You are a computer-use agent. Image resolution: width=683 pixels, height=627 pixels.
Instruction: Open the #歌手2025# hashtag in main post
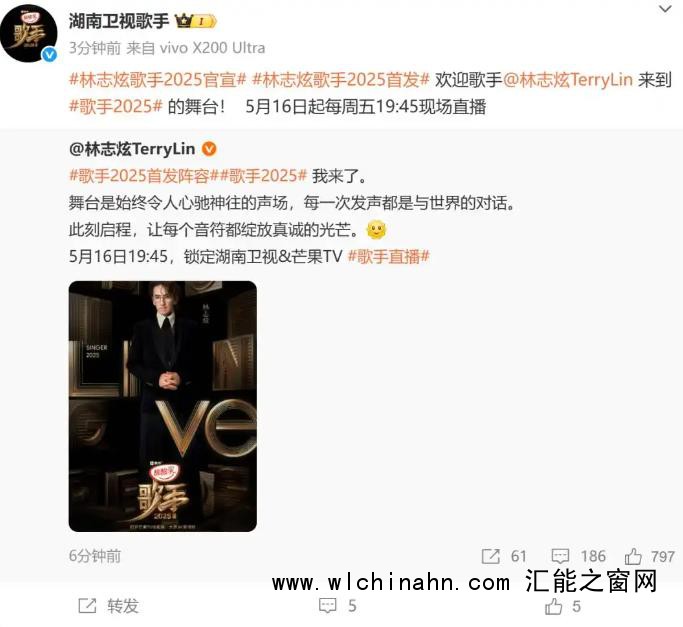(x=116, y=106)
